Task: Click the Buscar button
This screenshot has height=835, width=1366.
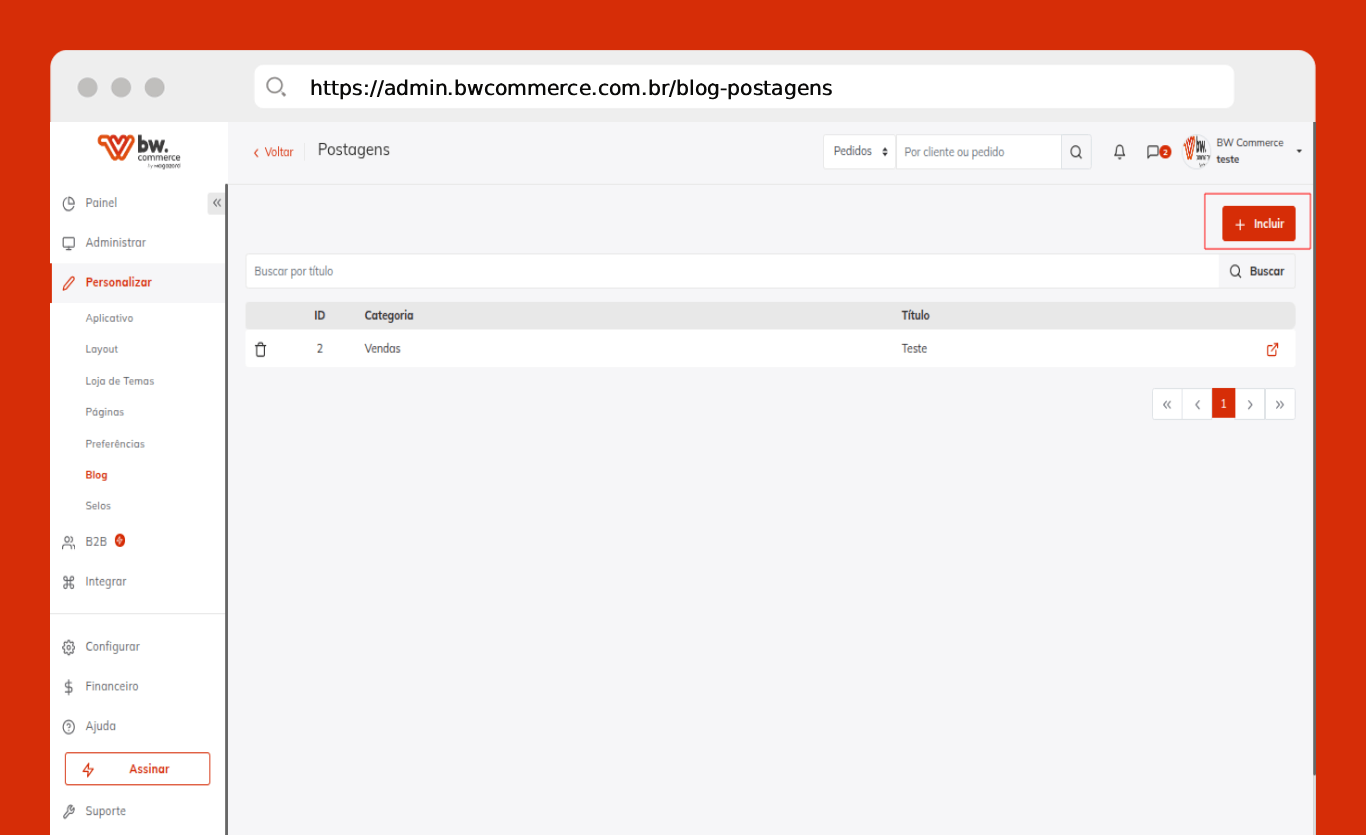Action: click(x=1257, y=271)
